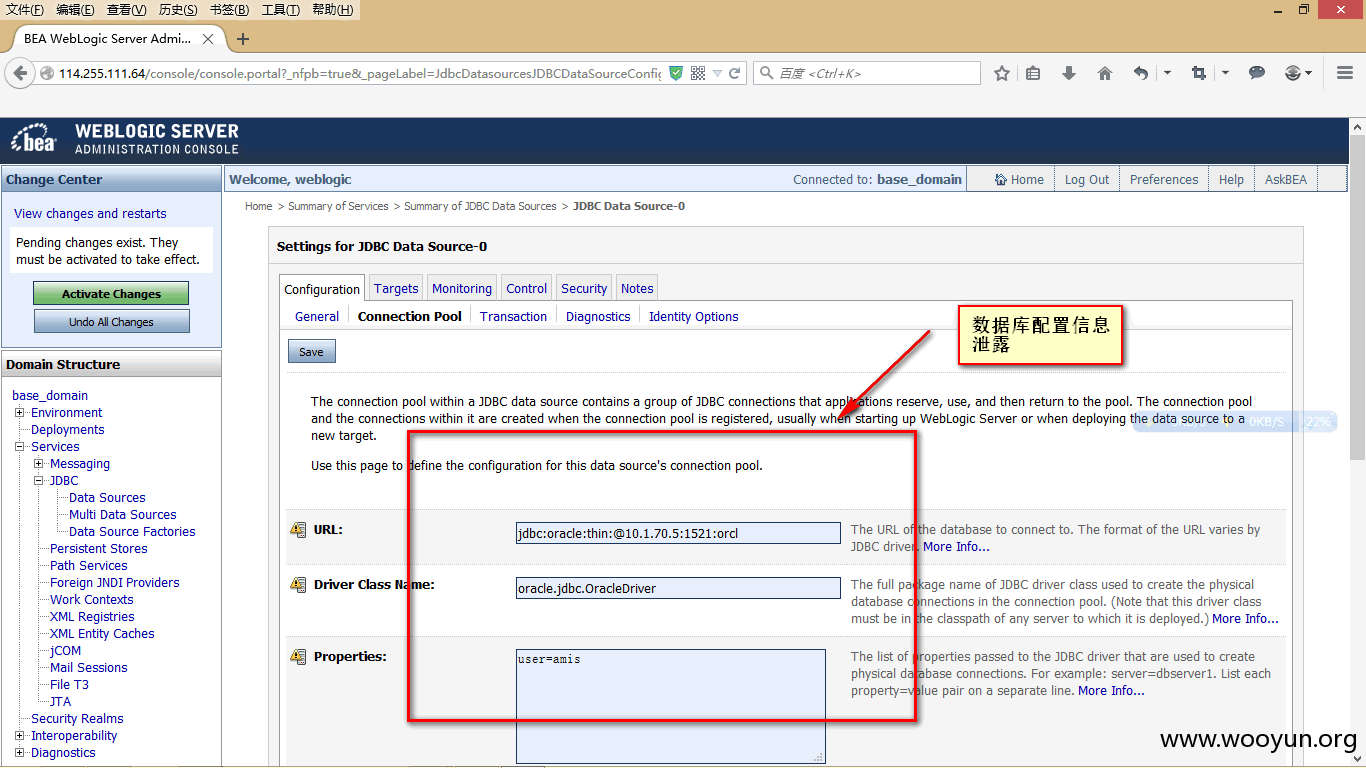Screen dimensions: 1366x768
Task: Open the Diagnostics sub-tab
Action: pyautogui.click(x=598, y=316)
